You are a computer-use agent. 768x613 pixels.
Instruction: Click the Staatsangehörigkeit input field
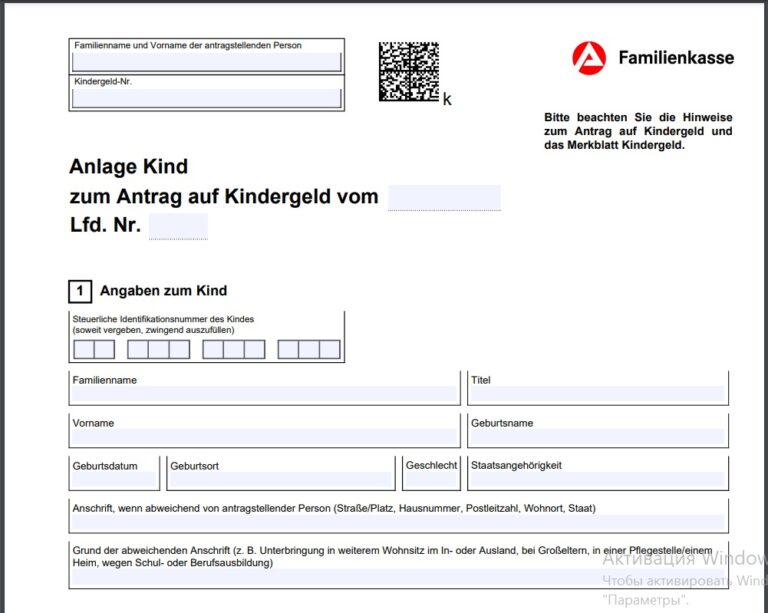598,480
